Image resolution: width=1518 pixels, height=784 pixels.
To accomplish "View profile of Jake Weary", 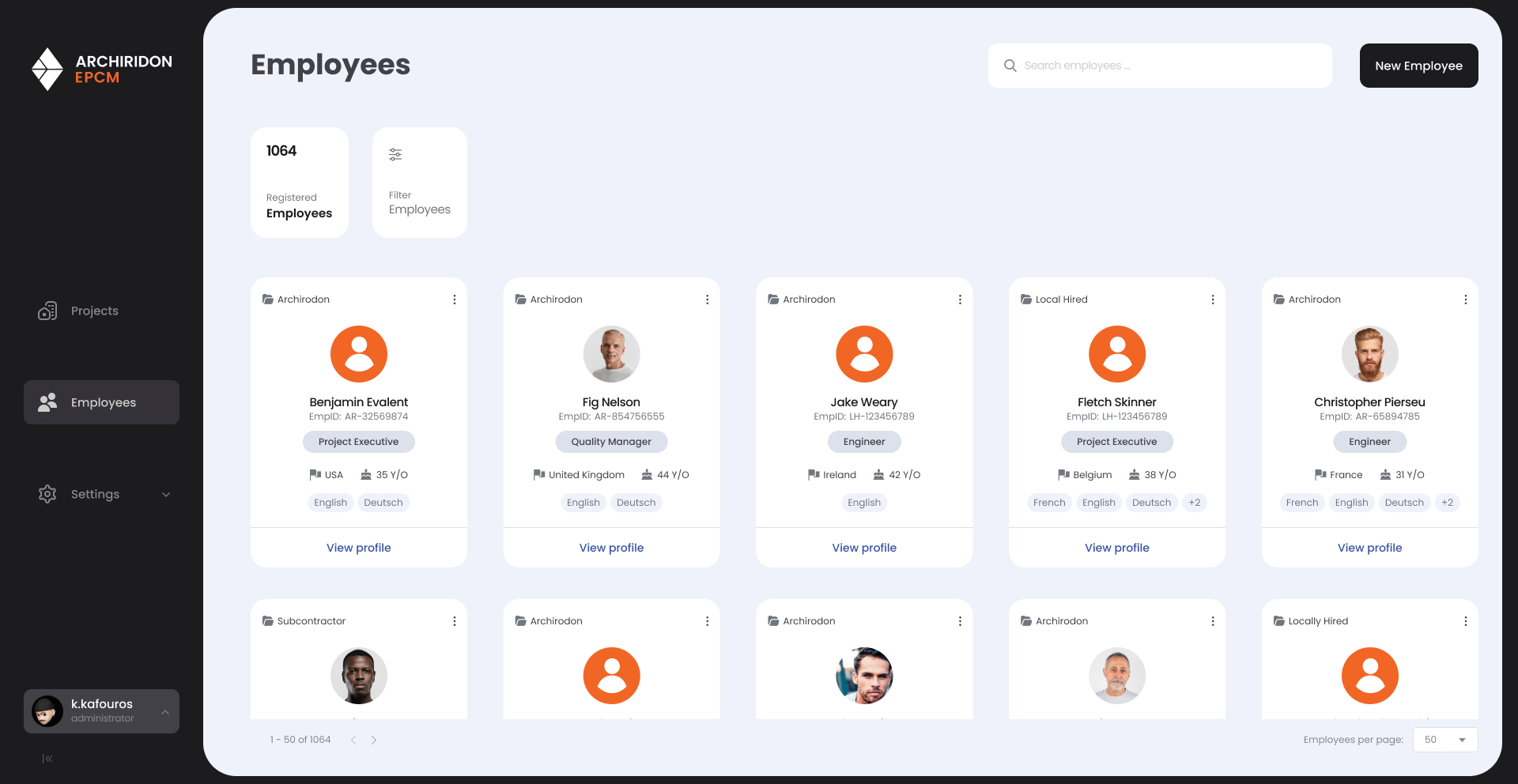I will pos(864,548).
